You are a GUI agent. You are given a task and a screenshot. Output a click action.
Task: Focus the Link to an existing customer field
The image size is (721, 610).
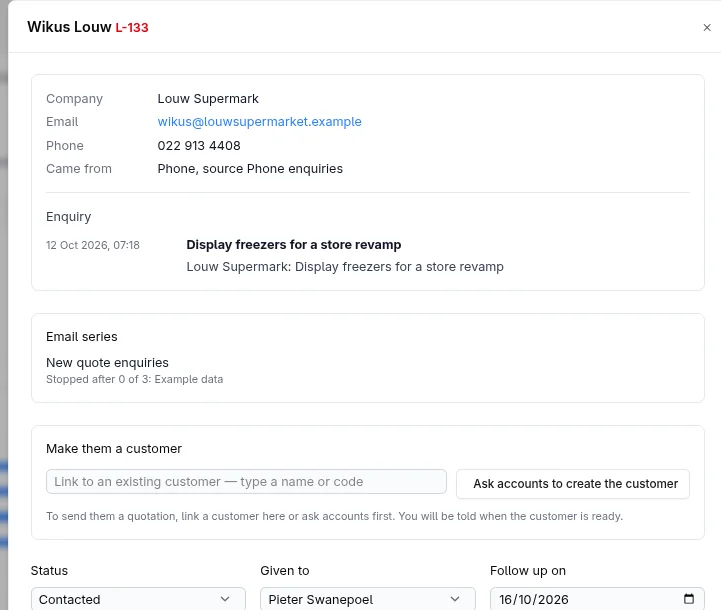point(246,481)
